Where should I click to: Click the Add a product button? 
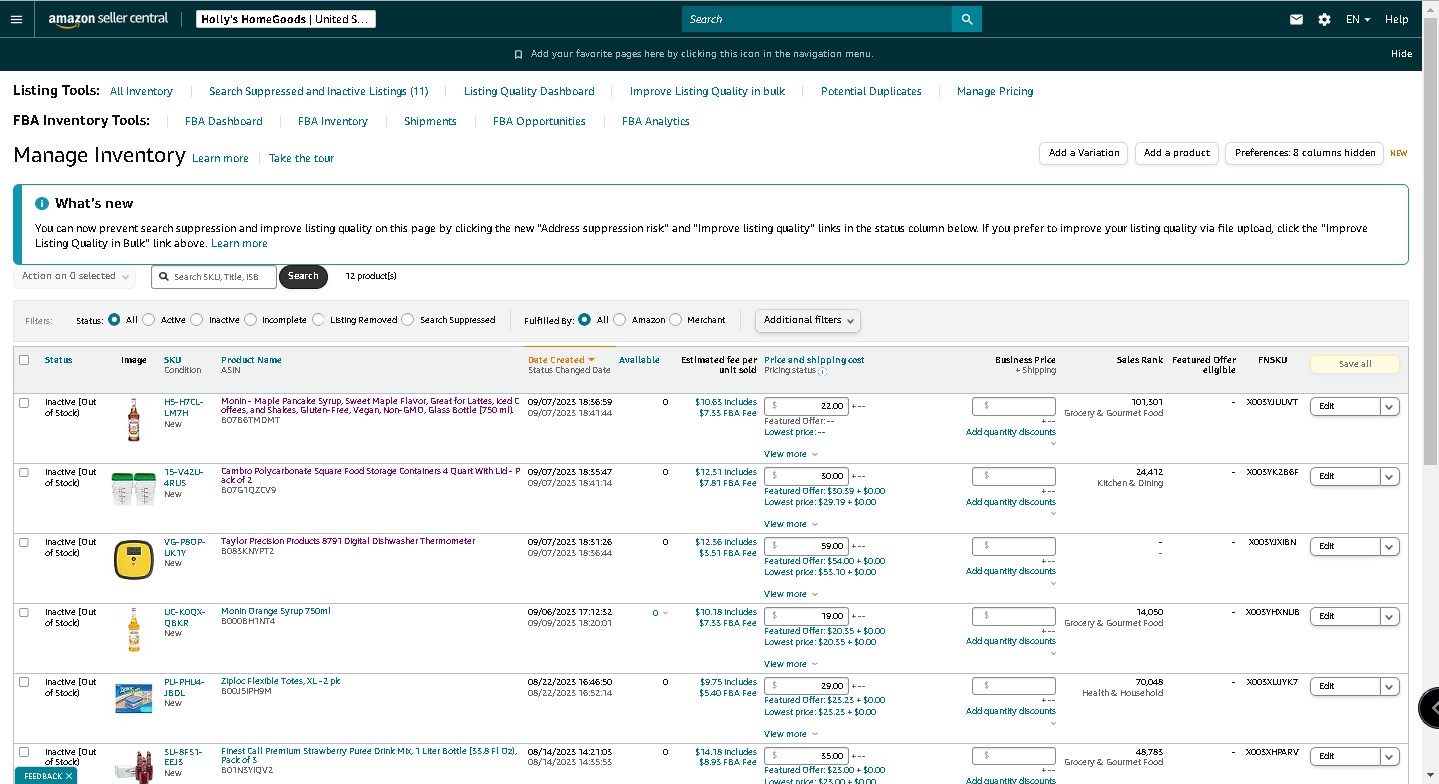click(1176, 153)
